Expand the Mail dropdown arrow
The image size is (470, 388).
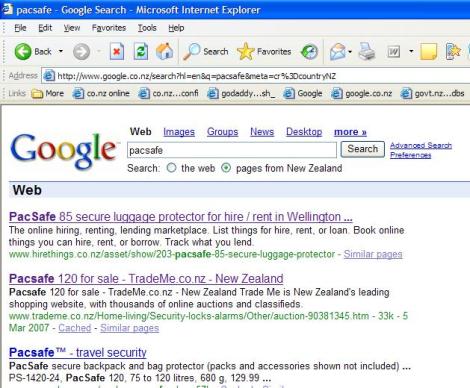(x=350, y=52)
